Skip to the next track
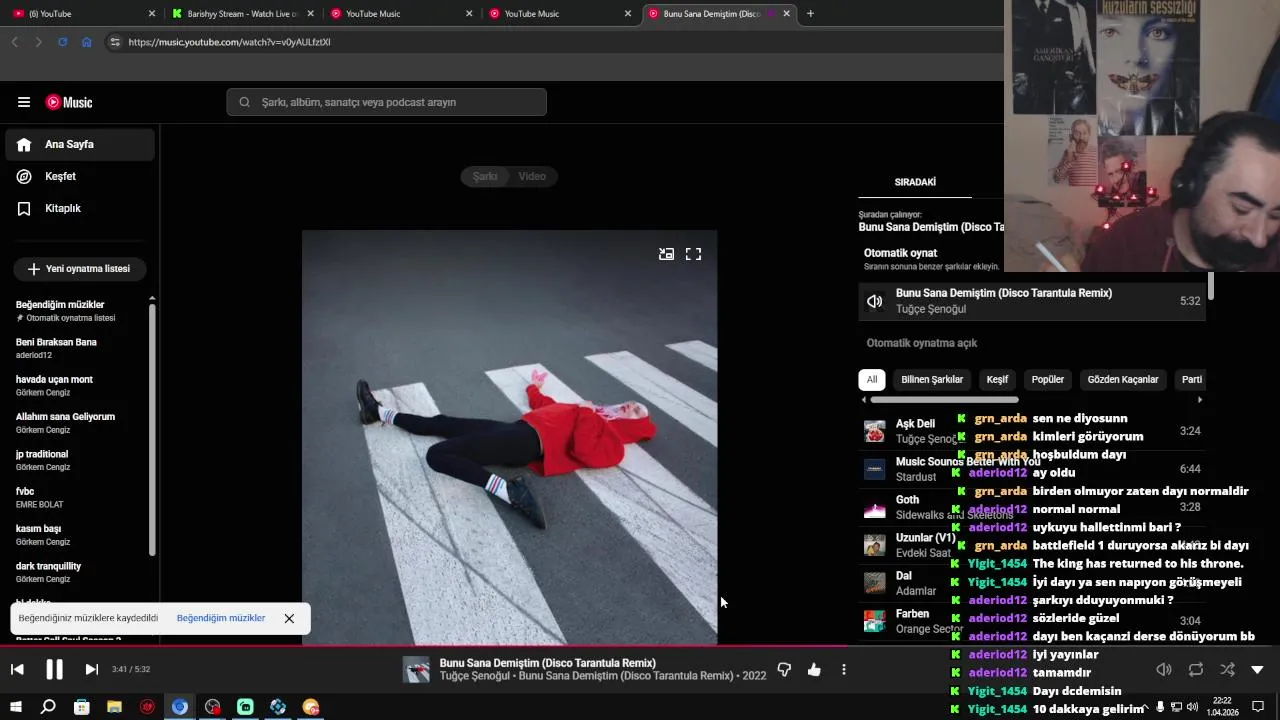The height and width of the screenshot is (720, 1280). click(91, 669)
